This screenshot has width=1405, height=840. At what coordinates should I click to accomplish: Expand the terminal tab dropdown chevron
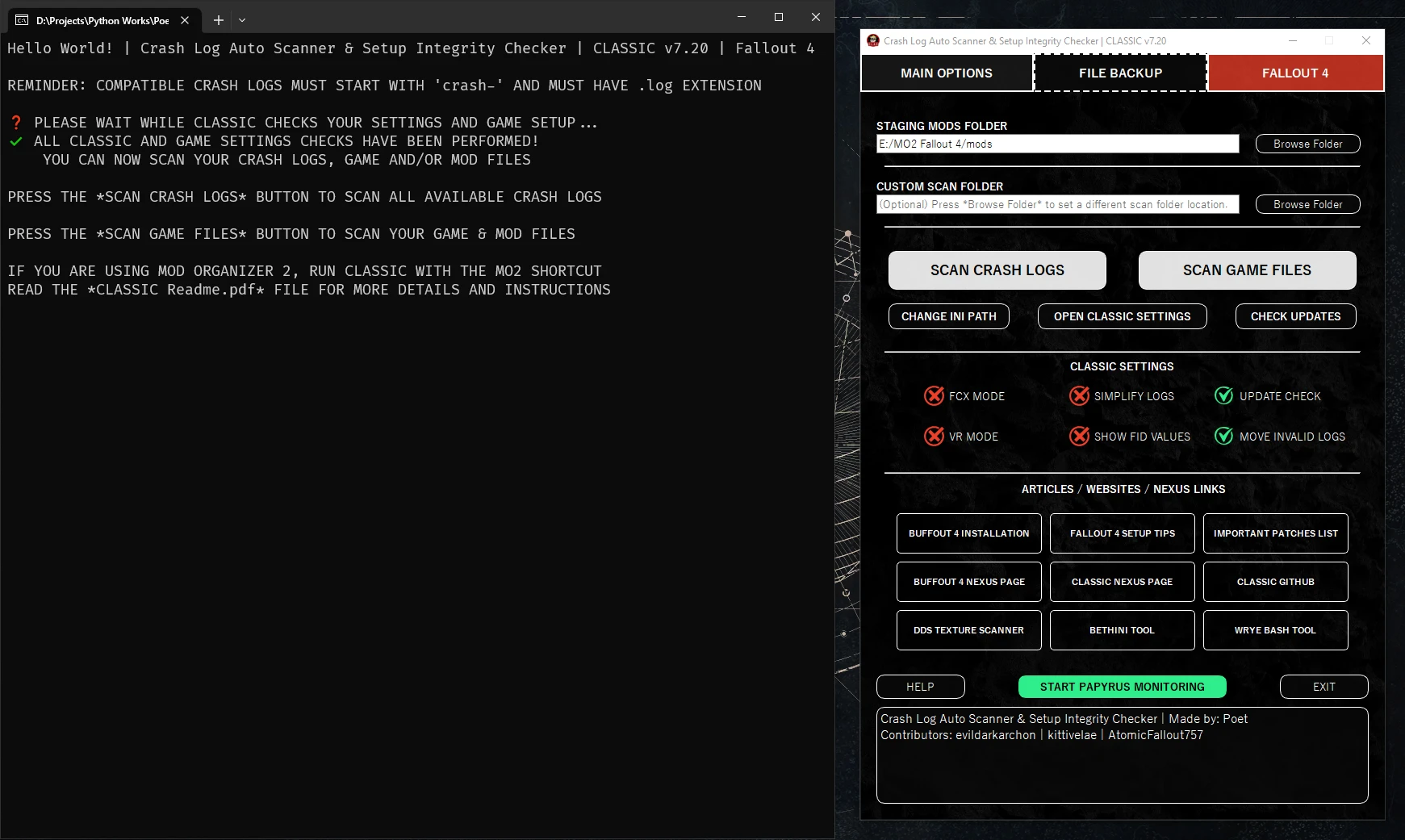pos(242,20)
